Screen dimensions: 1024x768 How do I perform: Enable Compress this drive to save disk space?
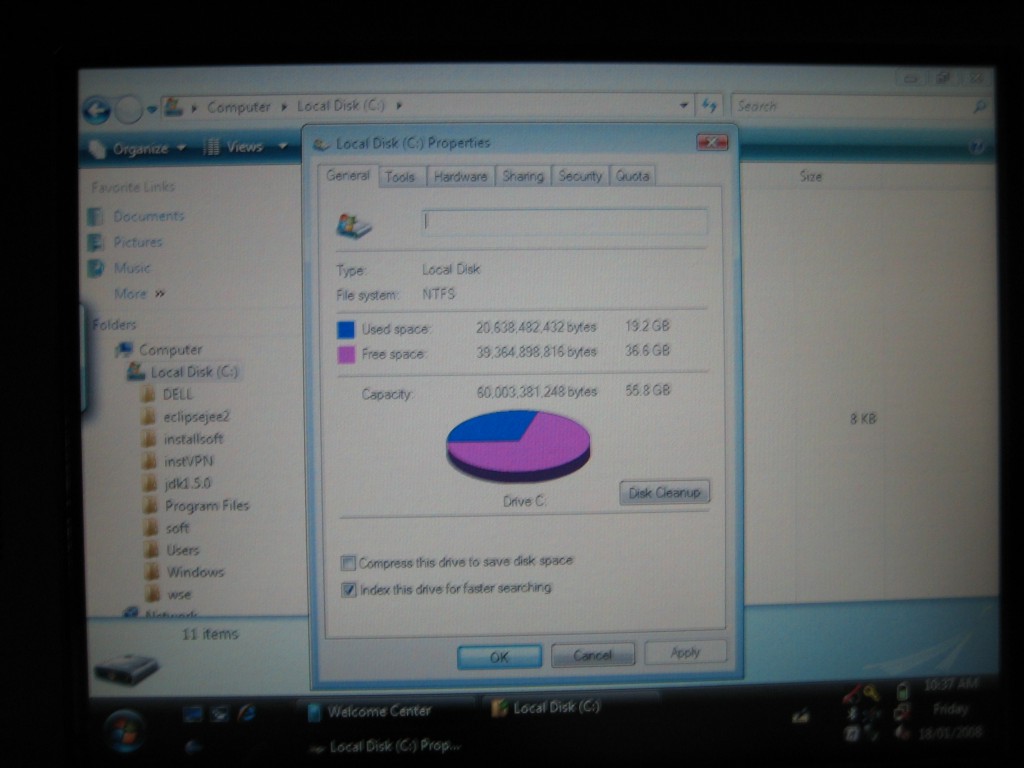click(348, 563)
